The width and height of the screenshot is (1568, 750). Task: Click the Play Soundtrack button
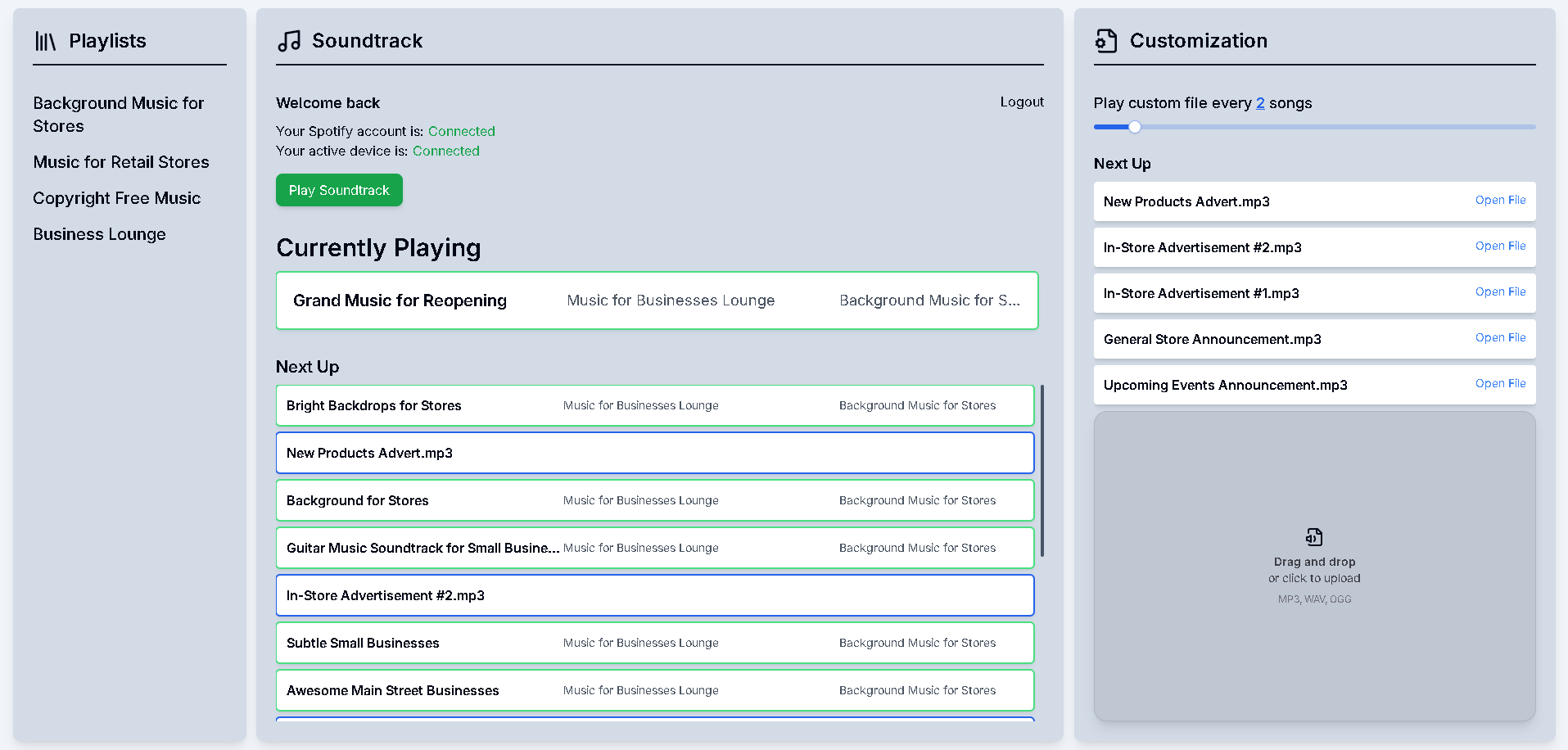click(x=339, y=190)
